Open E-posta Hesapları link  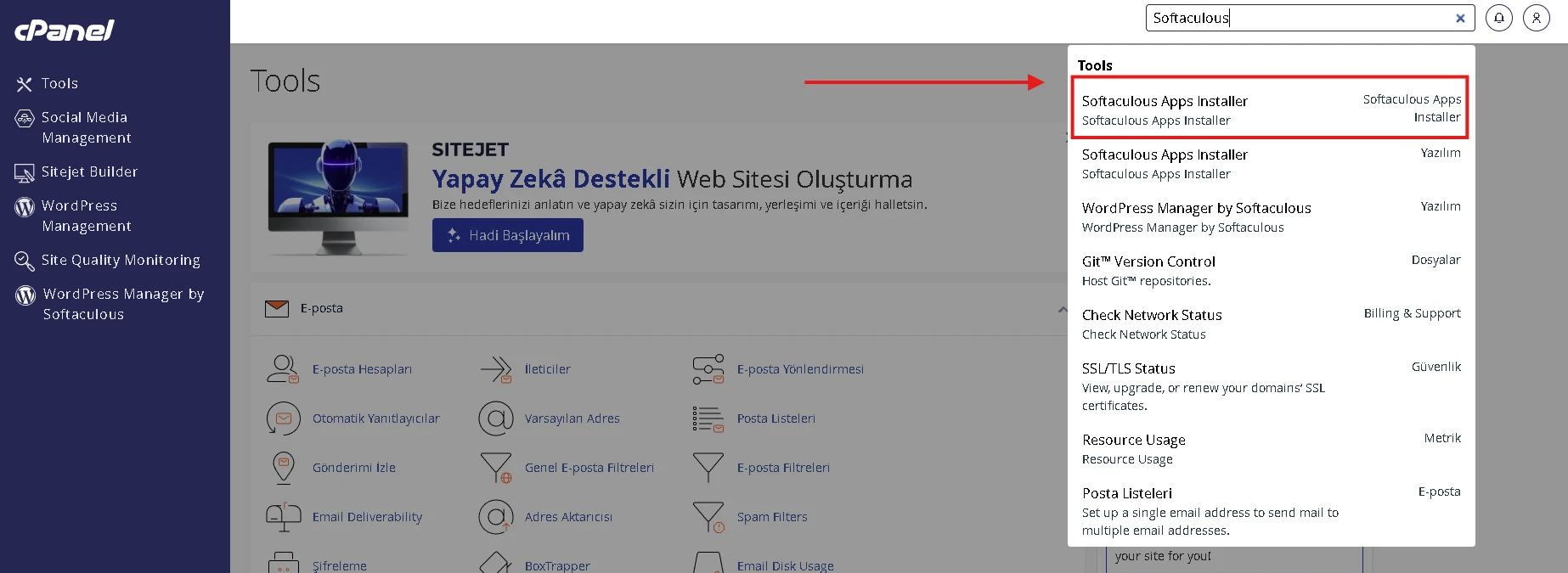coord(362,369)
